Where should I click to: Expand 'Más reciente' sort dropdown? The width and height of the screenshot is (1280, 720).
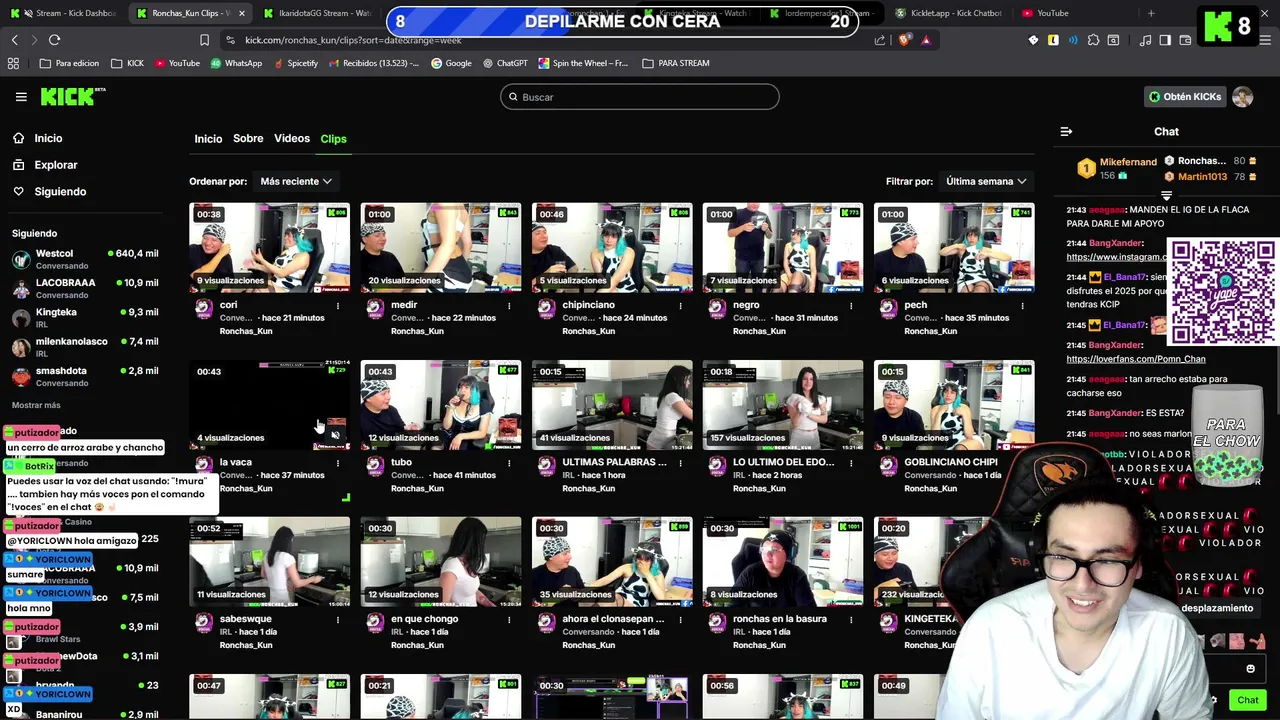point(295,181)
